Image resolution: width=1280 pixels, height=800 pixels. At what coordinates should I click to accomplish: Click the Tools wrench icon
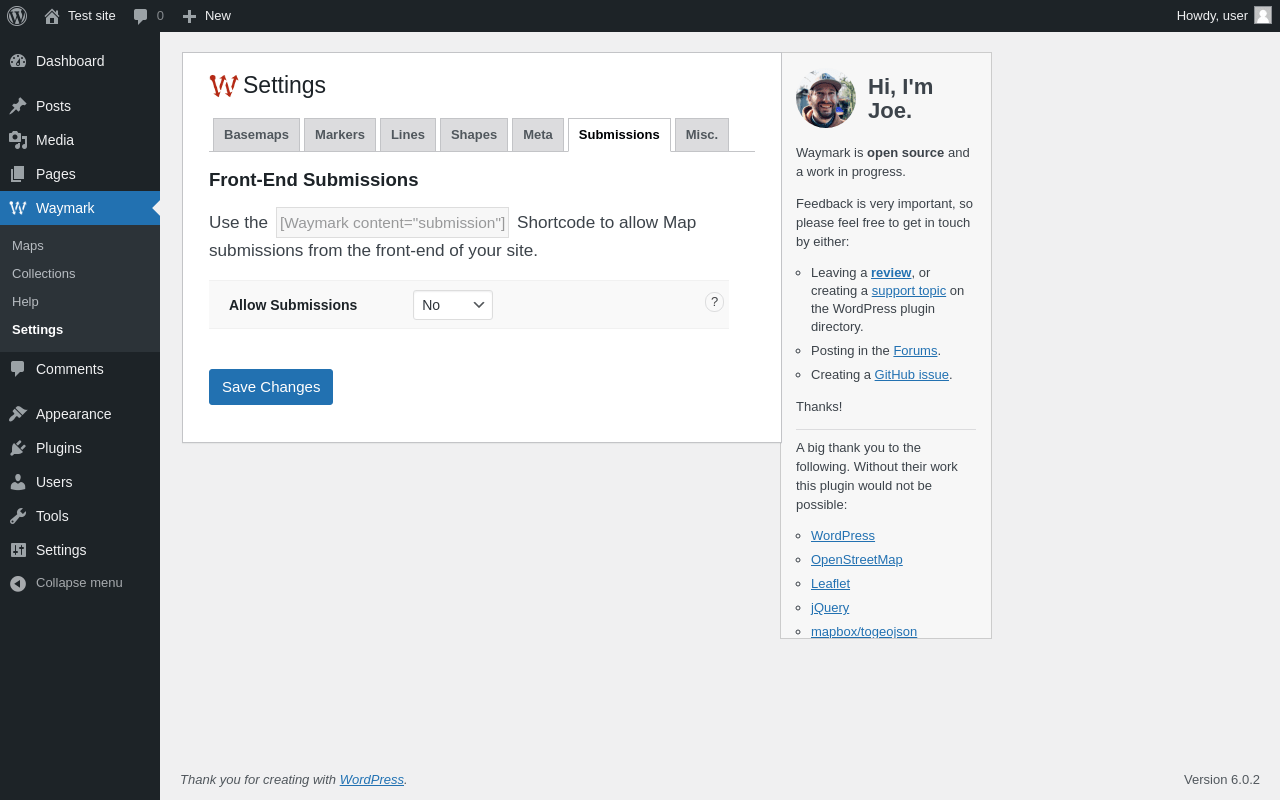(18, 516)
